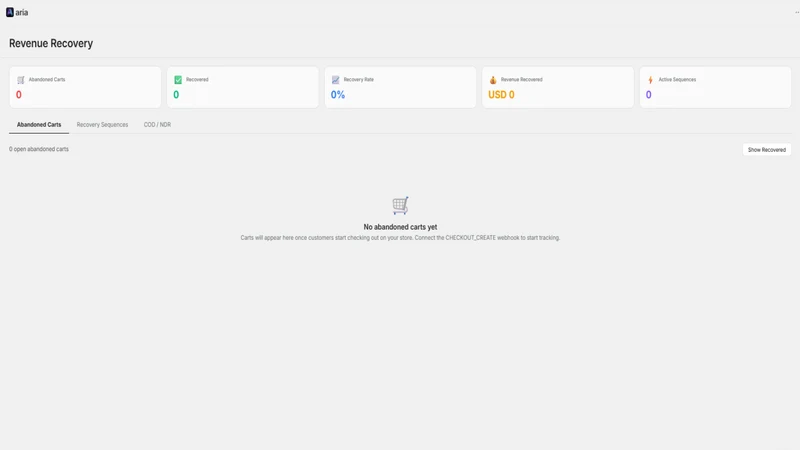Click the Revenue Recovery page heading
The width and height of the screenshot is (800, 450).
pyautogui.click(x=51, y=43)
